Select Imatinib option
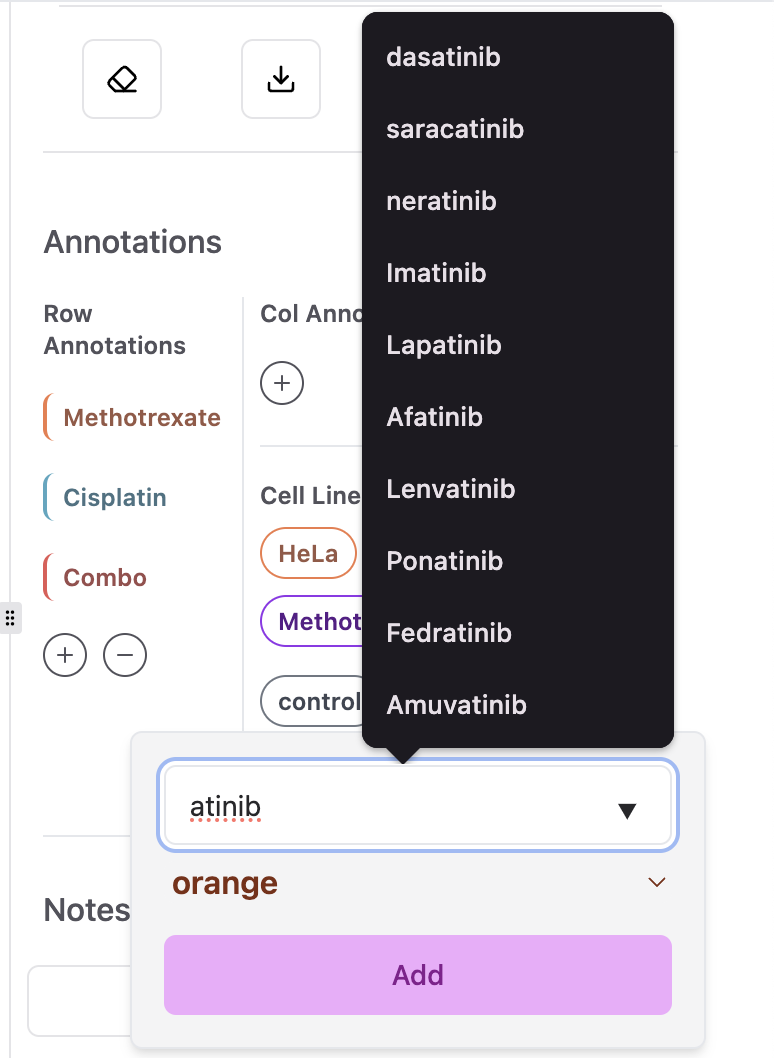The width and height of the screenshot is (774, 1058). 436,273
